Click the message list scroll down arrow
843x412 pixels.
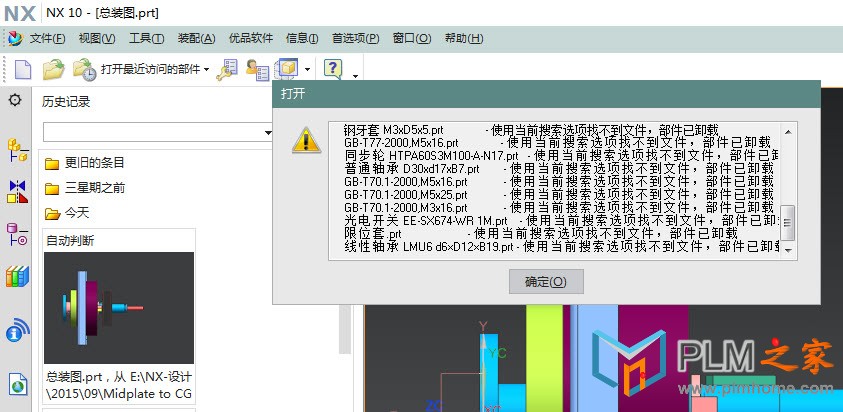[788, 250]
